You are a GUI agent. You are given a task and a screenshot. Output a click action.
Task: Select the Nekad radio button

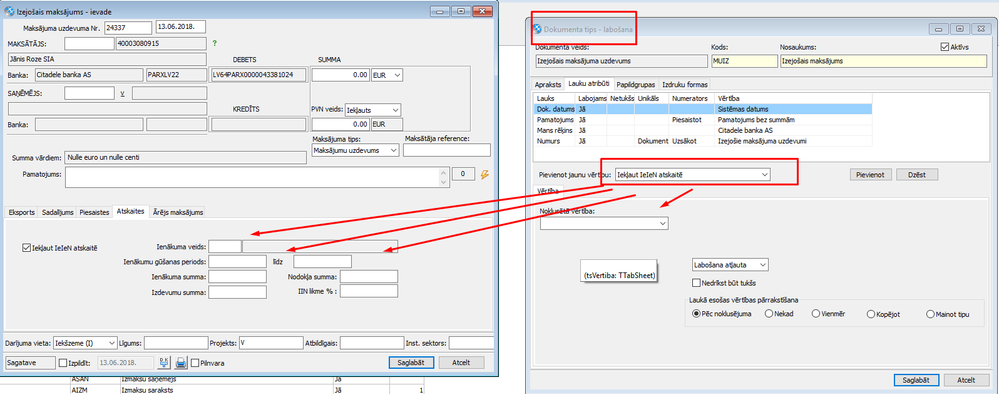pos(769,314)
